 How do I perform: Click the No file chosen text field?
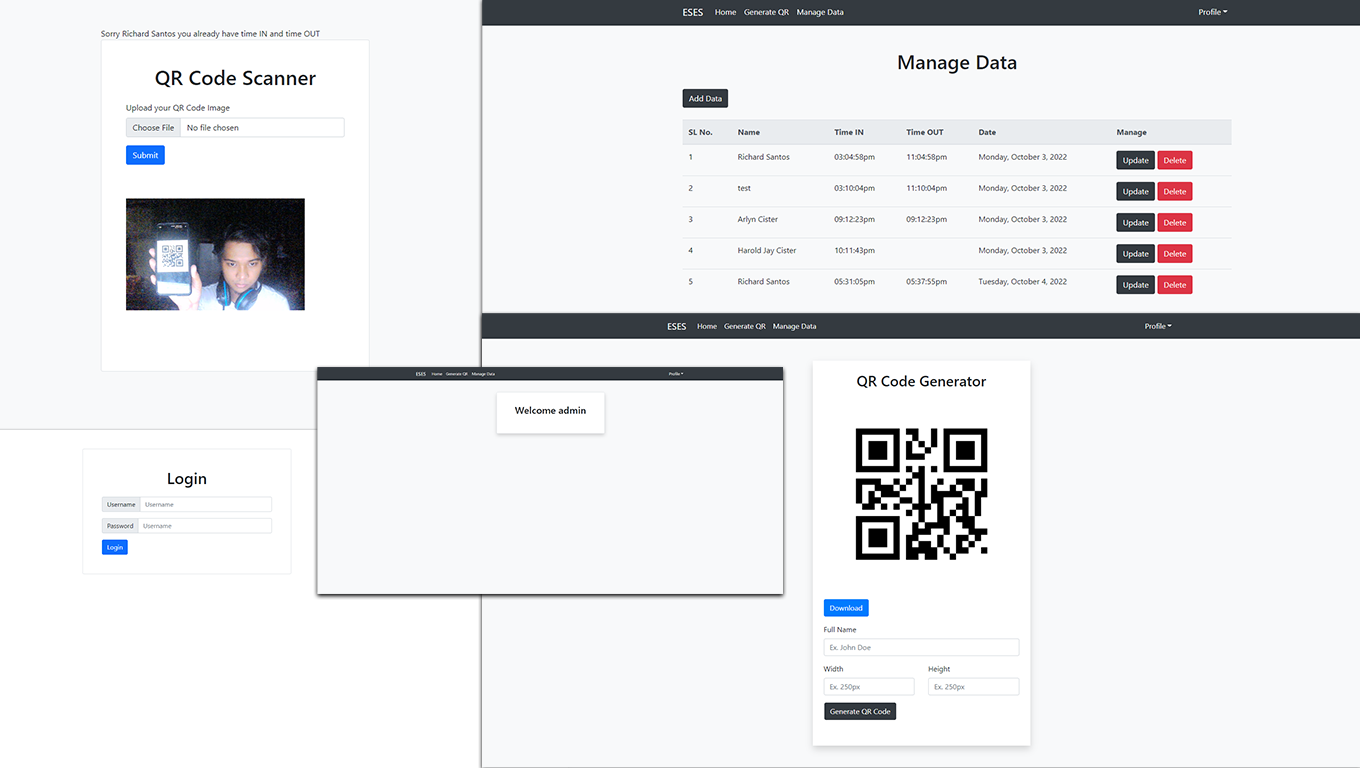[x=262, y=128]
